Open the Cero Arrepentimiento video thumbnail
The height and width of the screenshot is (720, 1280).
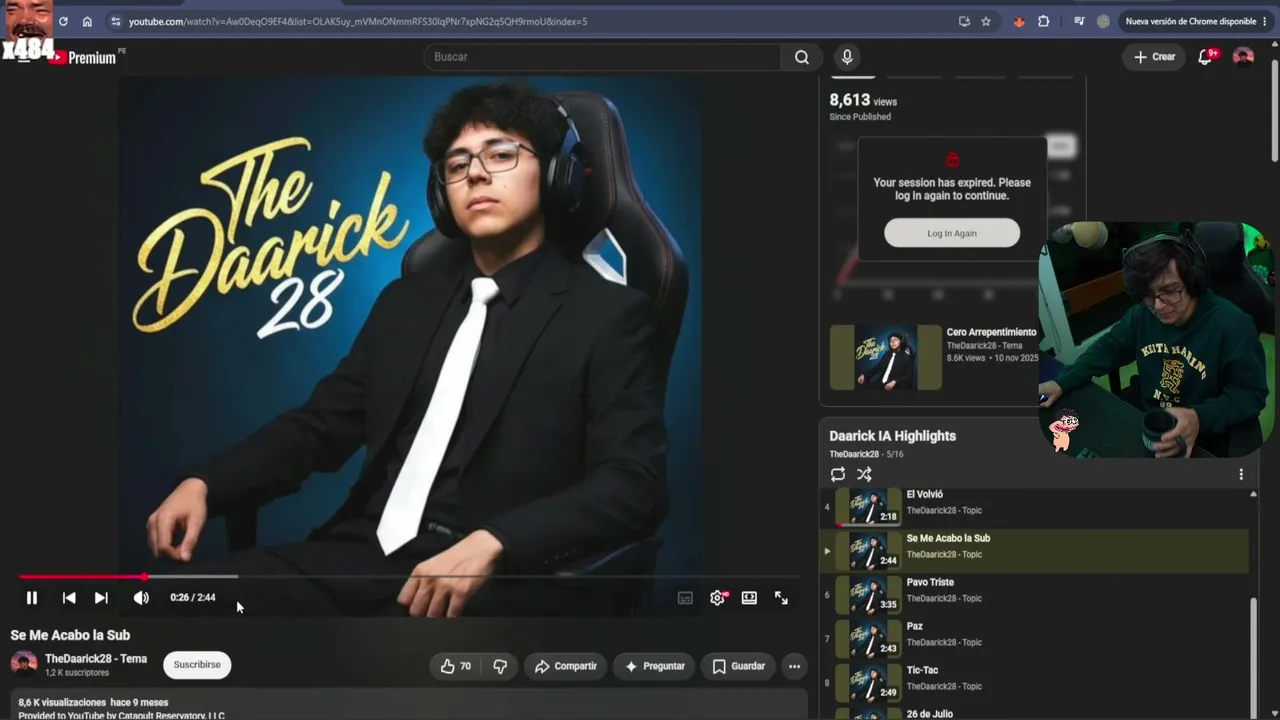[x=886, y=357]
